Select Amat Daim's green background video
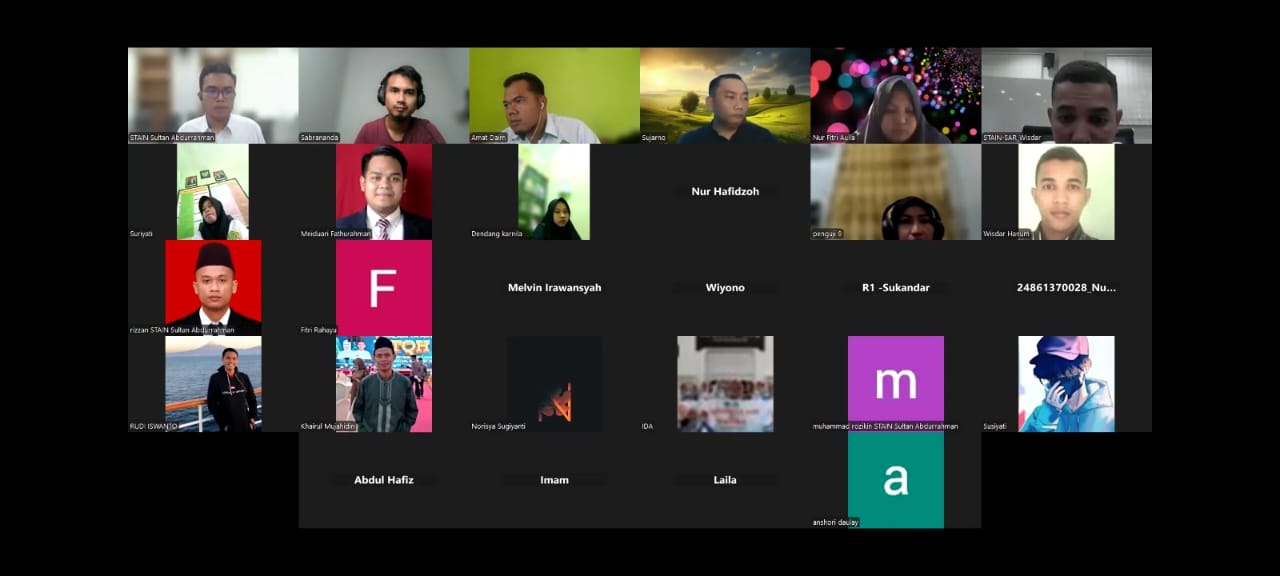 pyautogui.click(x=555, y=96)
